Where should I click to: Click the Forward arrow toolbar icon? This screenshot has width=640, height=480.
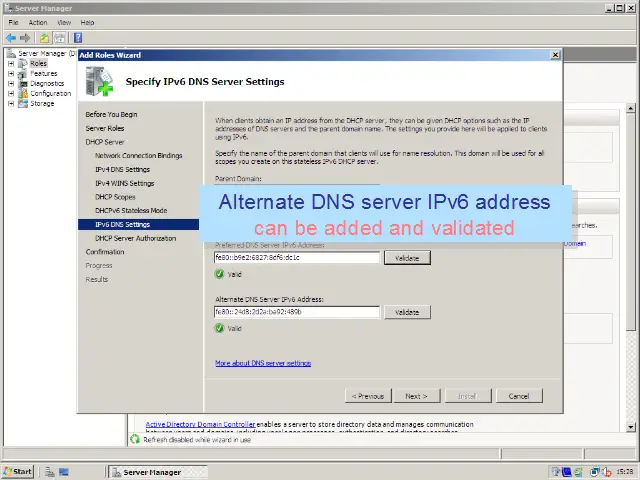click(25, 38)
